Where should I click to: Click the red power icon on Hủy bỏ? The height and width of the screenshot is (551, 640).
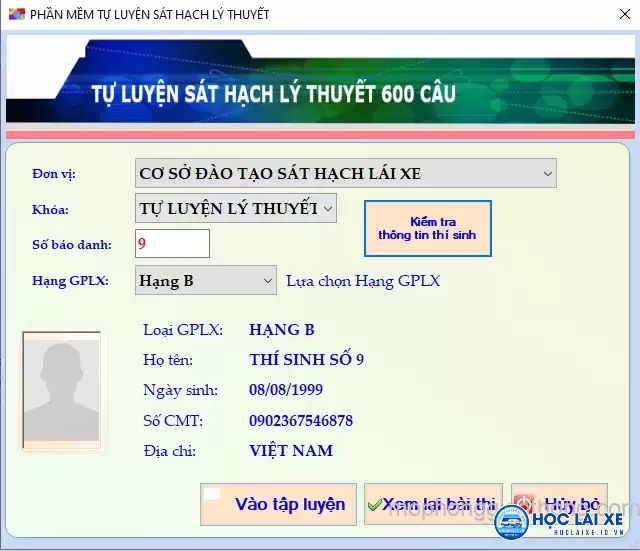coord(524,504)
